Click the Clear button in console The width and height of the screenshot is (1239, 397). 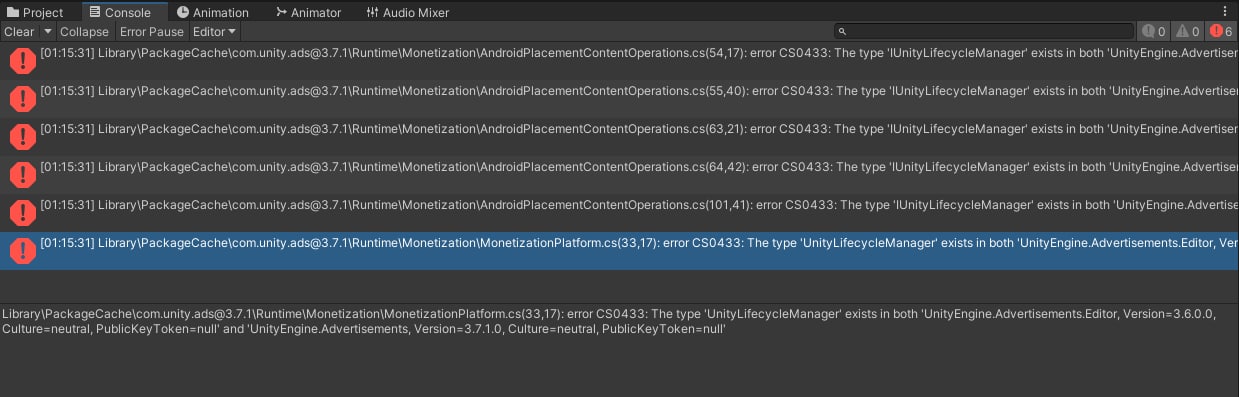coord(19,32)
